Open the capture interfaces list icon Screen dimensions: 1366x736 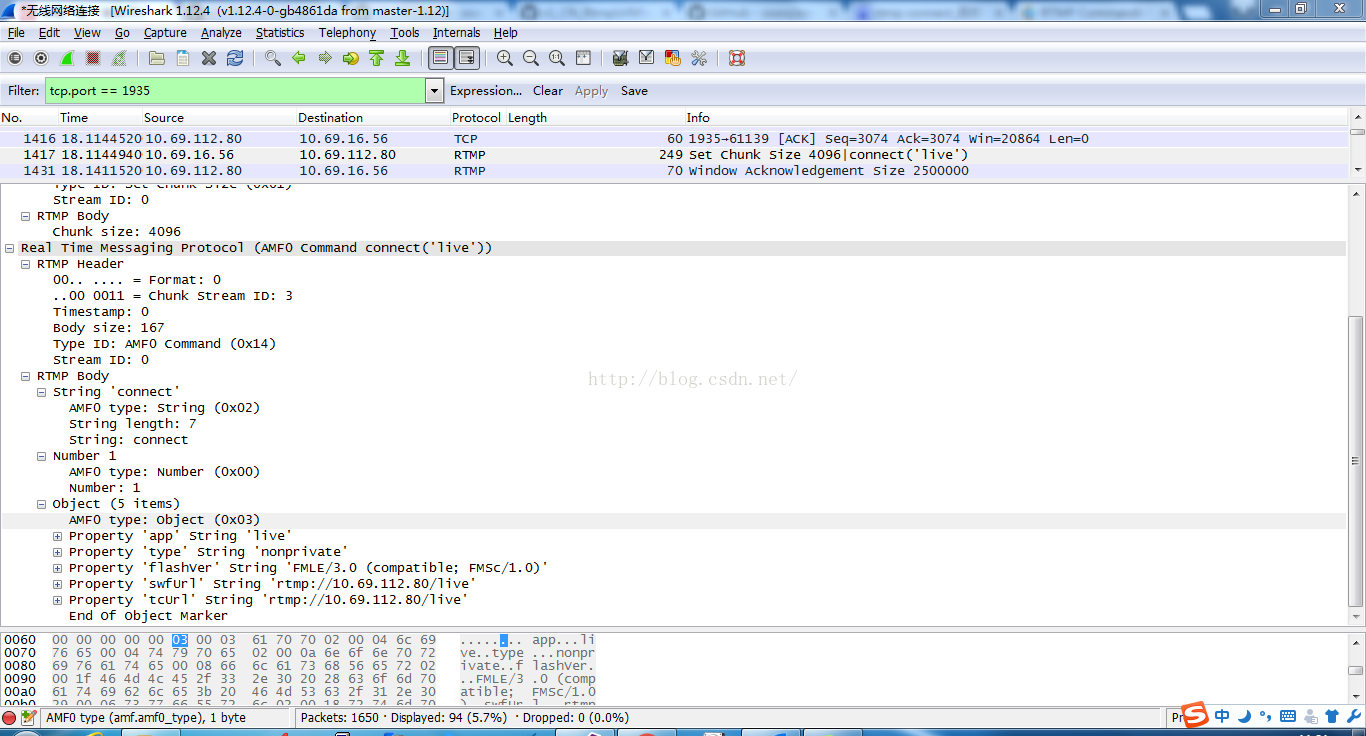15,58
